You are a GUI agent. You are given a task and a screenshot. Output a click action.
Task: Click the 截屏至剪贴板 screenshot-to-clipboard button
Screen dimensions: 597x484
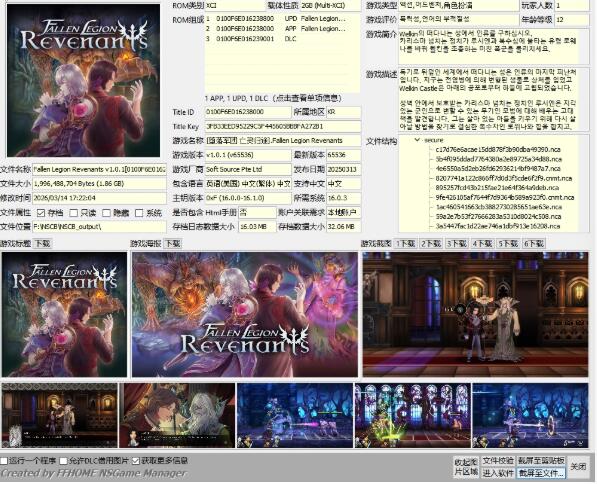(541, 461)
